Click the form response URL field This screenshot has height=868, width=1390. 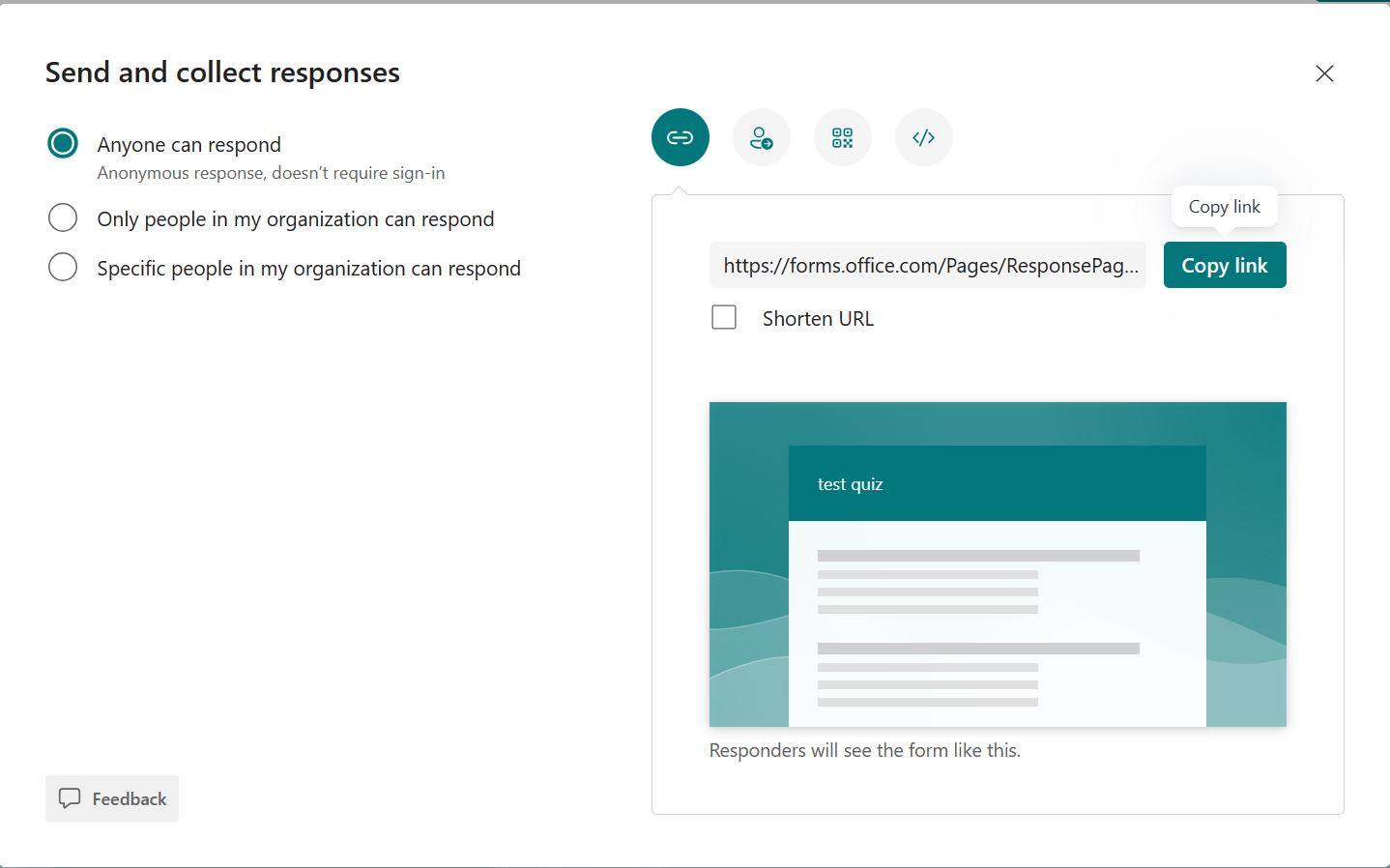(x=926, y=265)
